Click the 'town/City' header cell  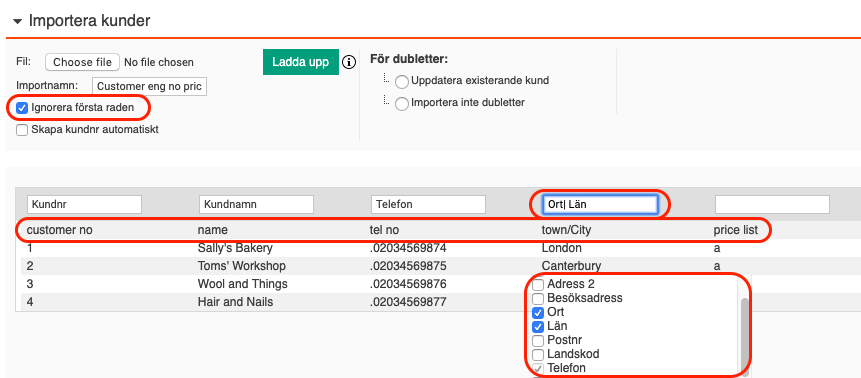[566, 230]
